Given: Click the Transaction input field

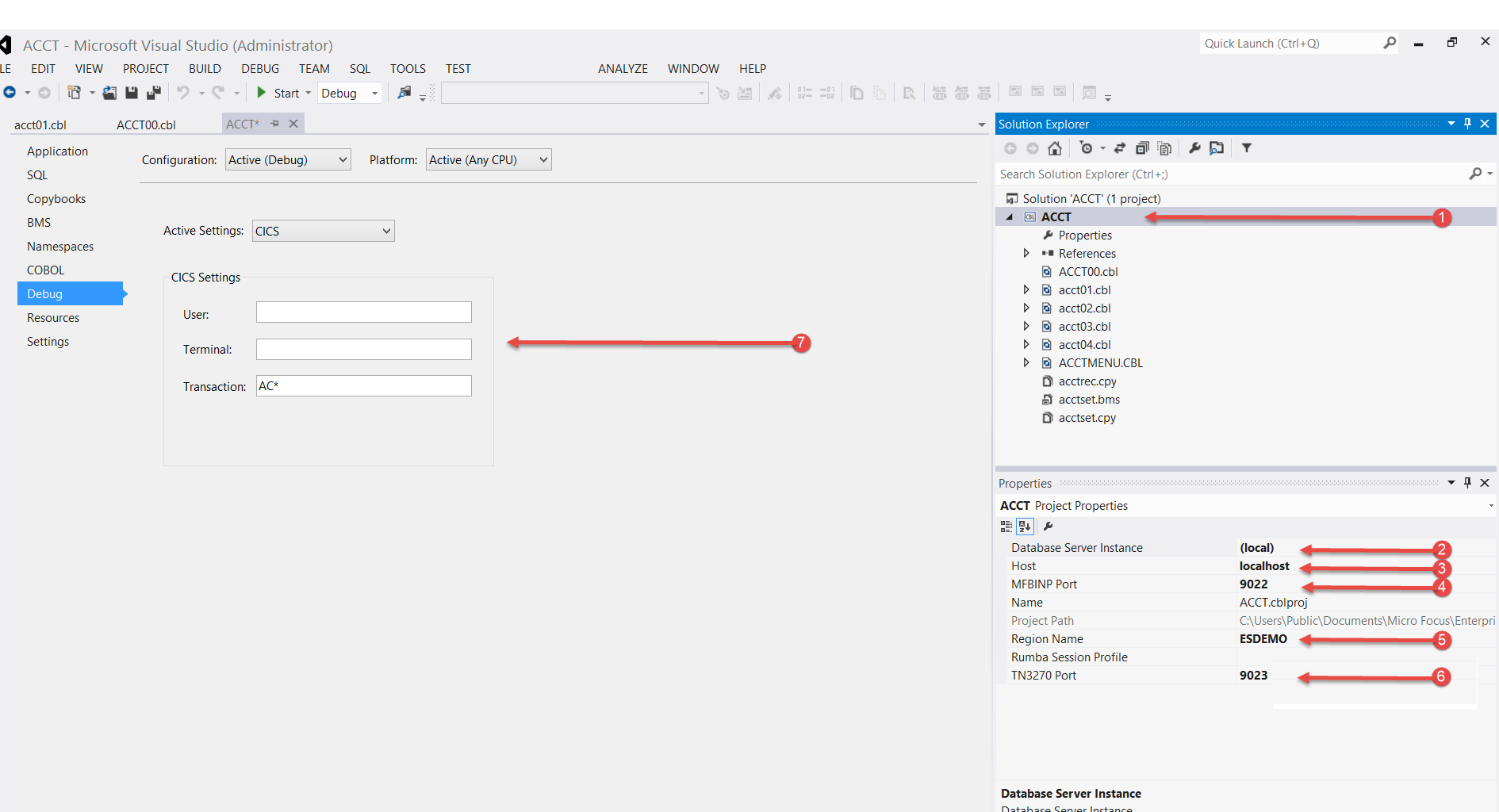Looking at the screenshot, I should pos(363,386).
